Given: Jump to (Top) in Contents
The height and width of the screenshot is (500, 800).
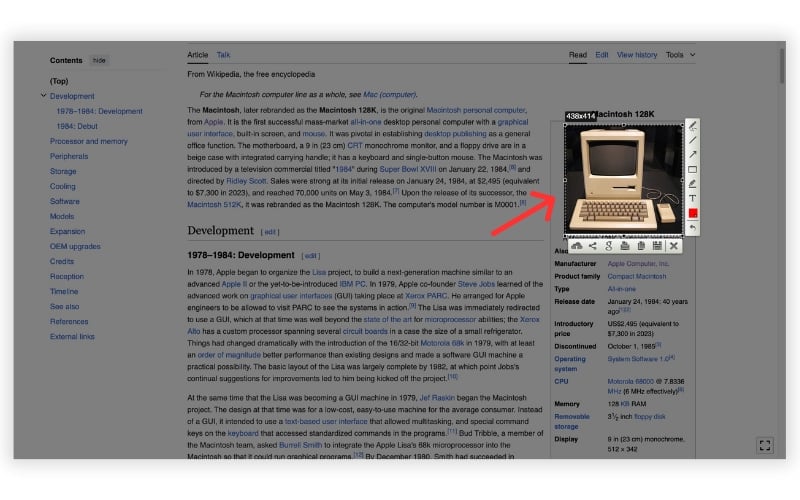Looking at the screenshot, I should (x=59, y=81).
